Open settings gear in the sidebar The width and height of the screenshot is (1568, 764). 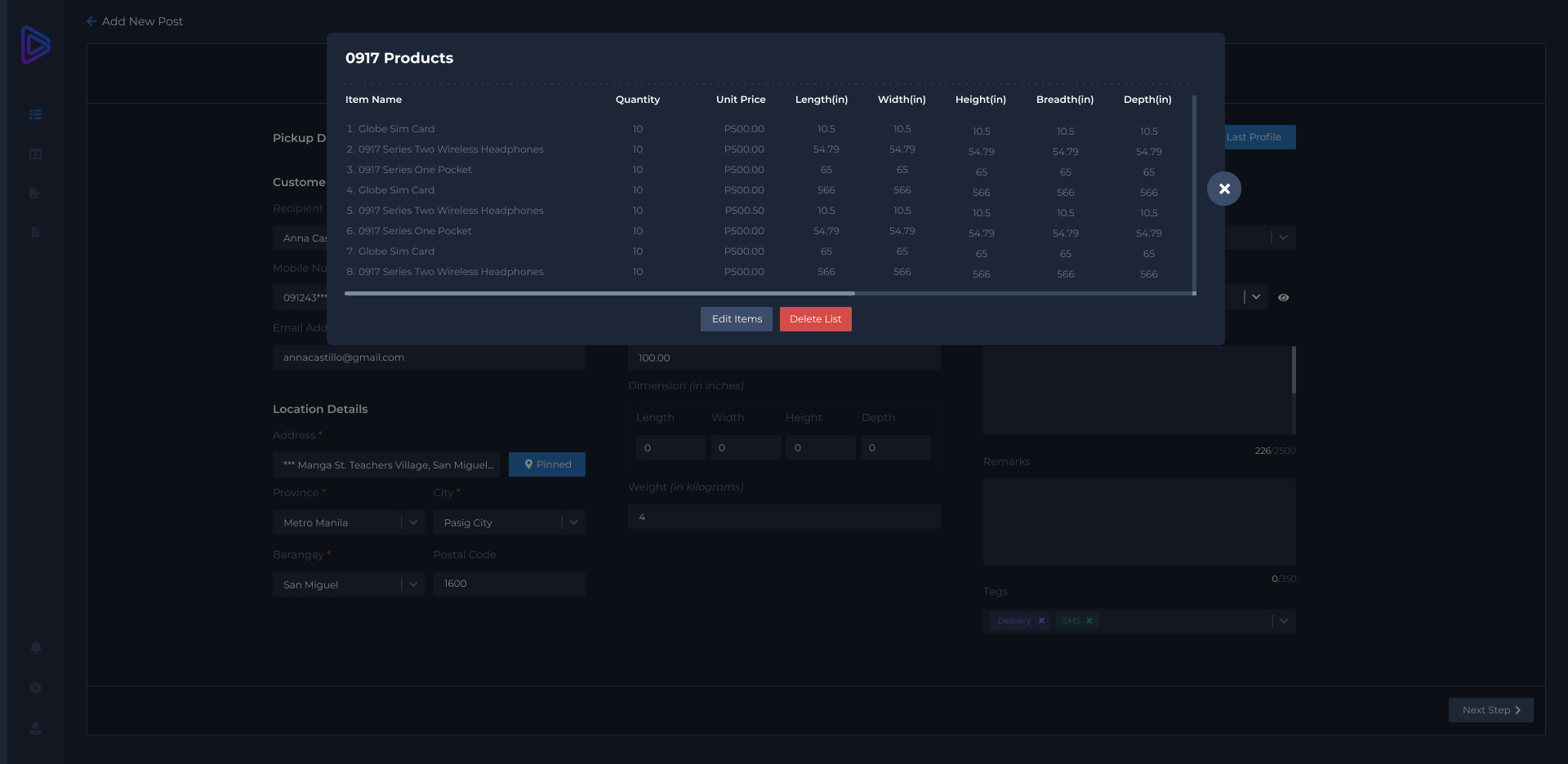36,688
